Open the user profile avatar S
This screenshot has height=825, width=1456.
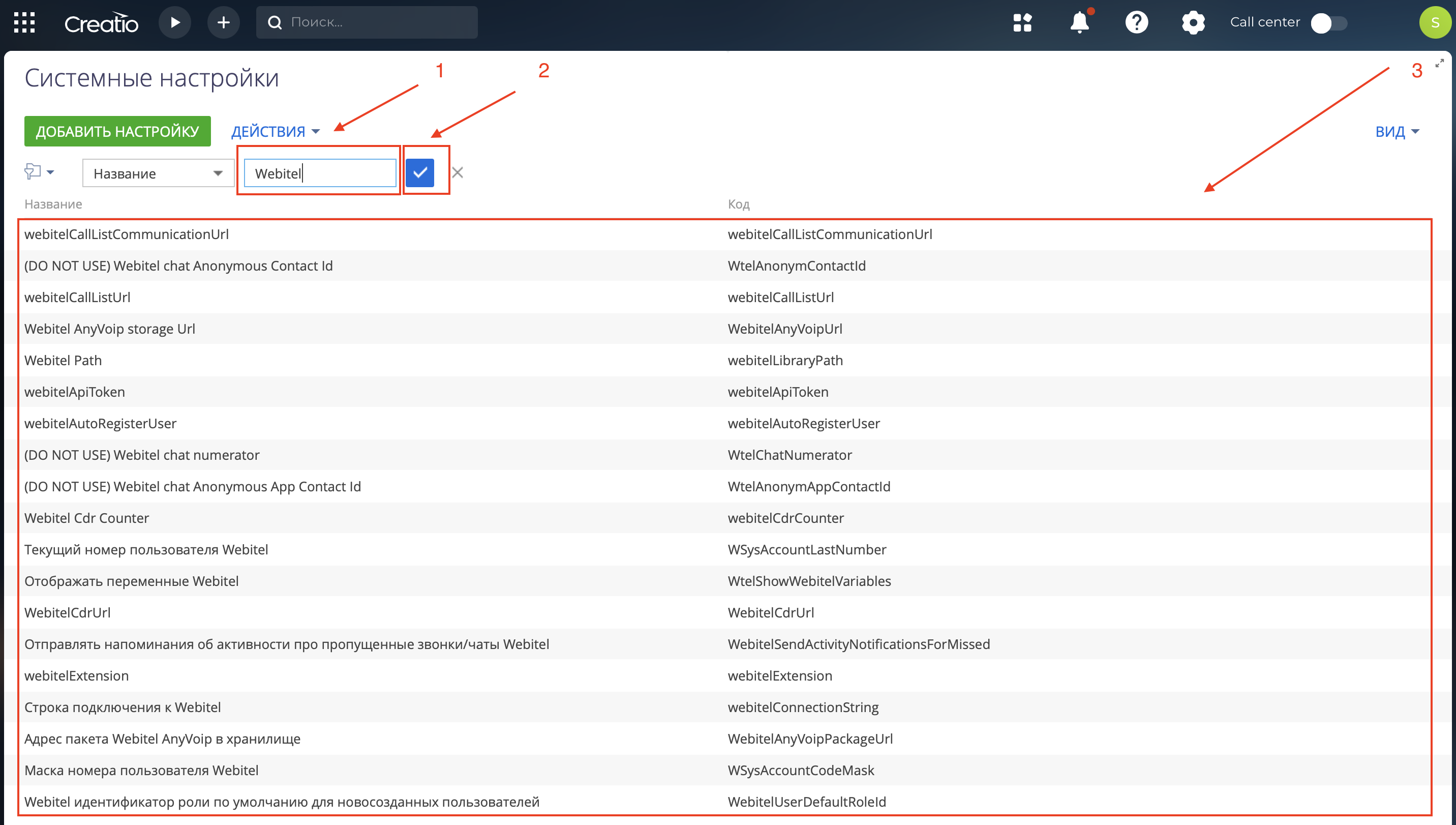pos(1436,23)
